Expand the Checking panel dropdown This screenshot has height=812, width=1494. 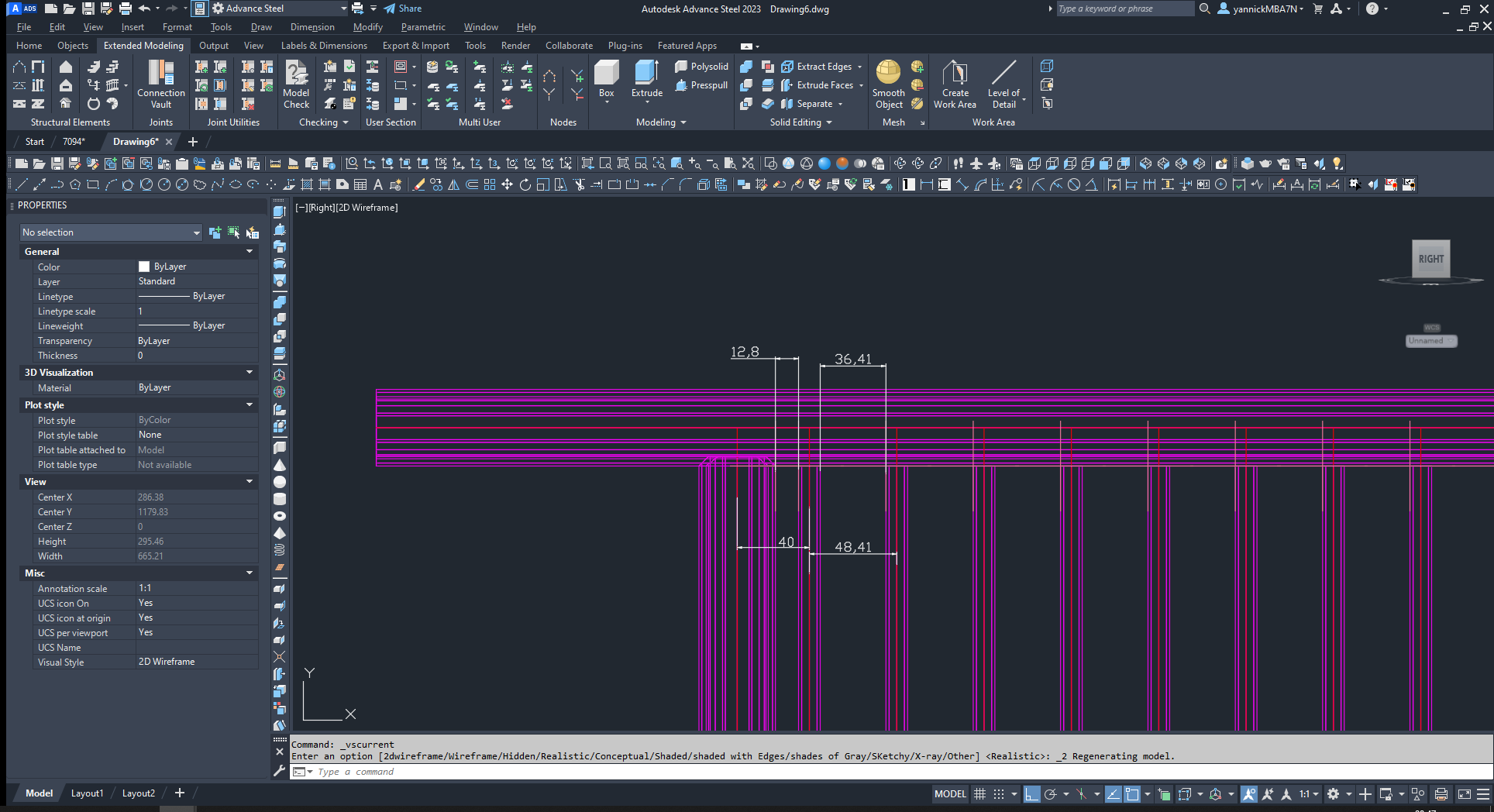[x=343, y=122]
